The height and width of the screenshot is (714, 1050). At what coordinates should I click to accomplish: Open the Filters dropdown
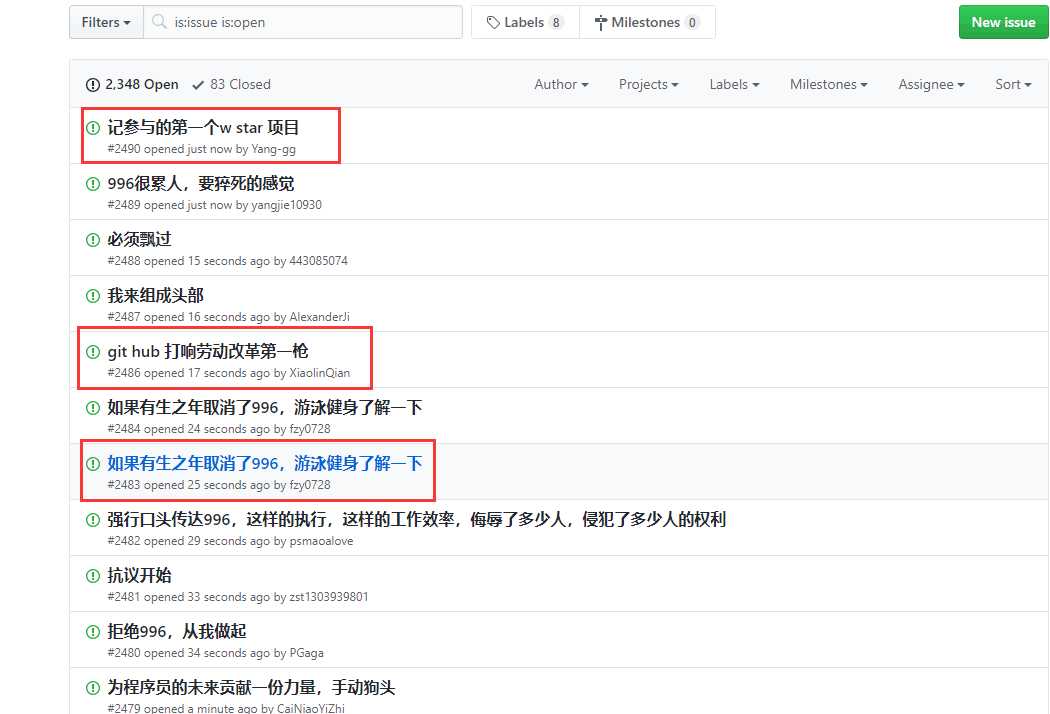[x=106, y=22]
